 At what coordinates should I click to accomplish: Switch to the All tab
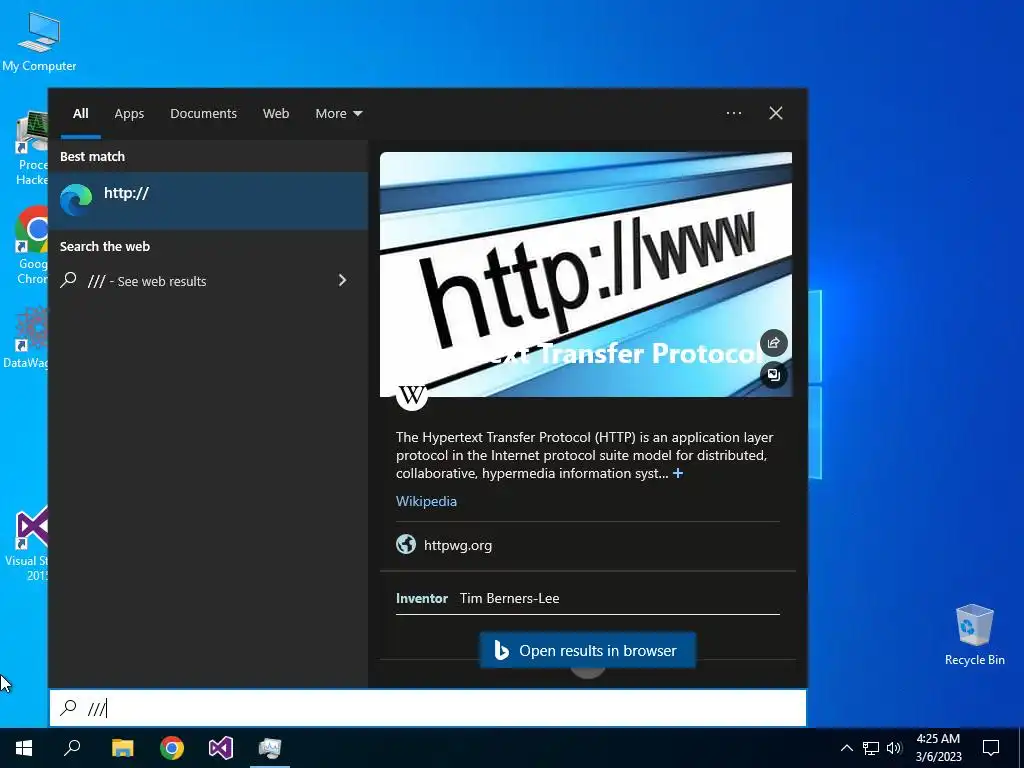(x=80, y=113)
